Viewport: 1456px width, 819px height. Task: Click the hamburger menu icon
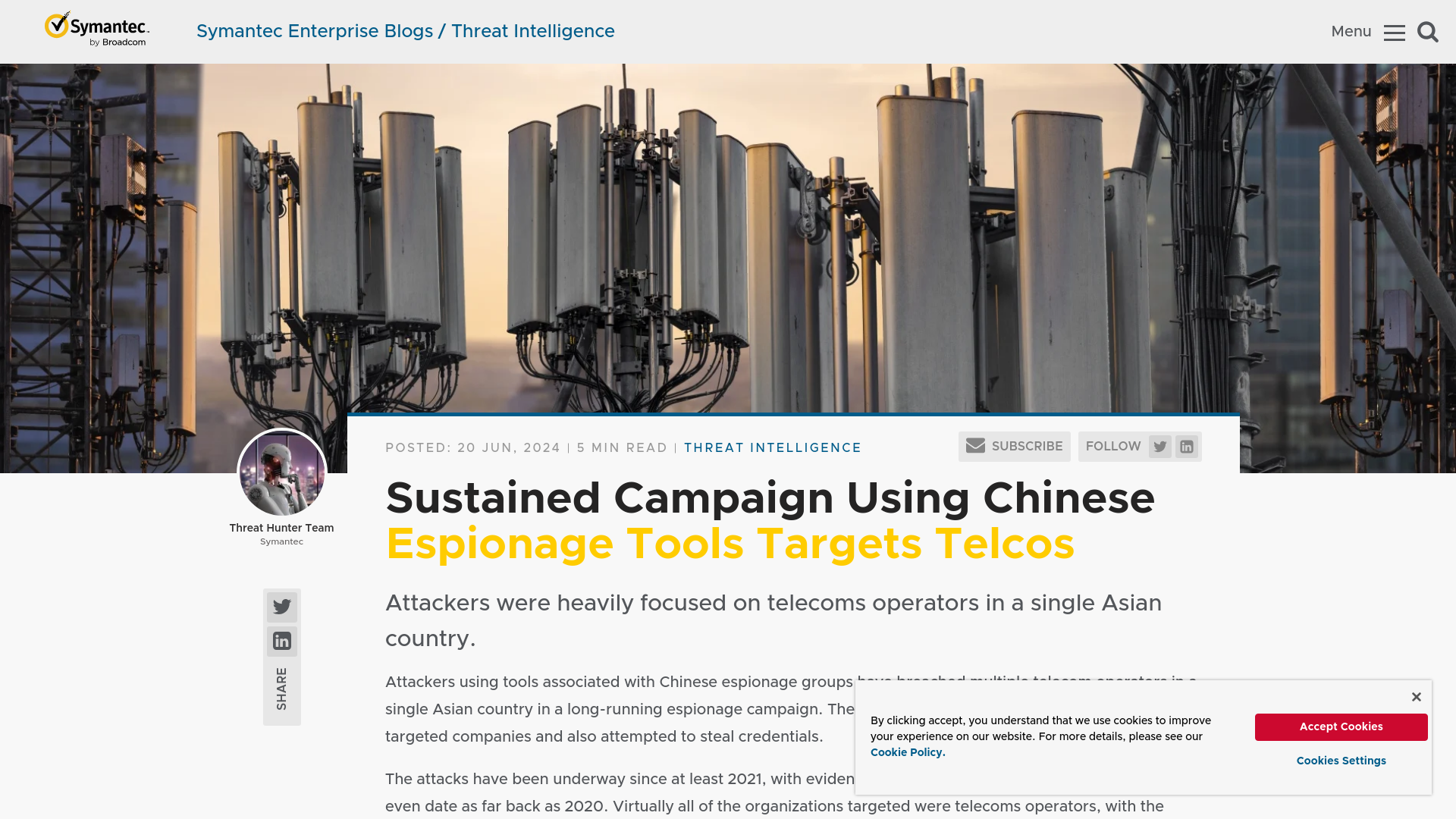[x=1394, y=32]
